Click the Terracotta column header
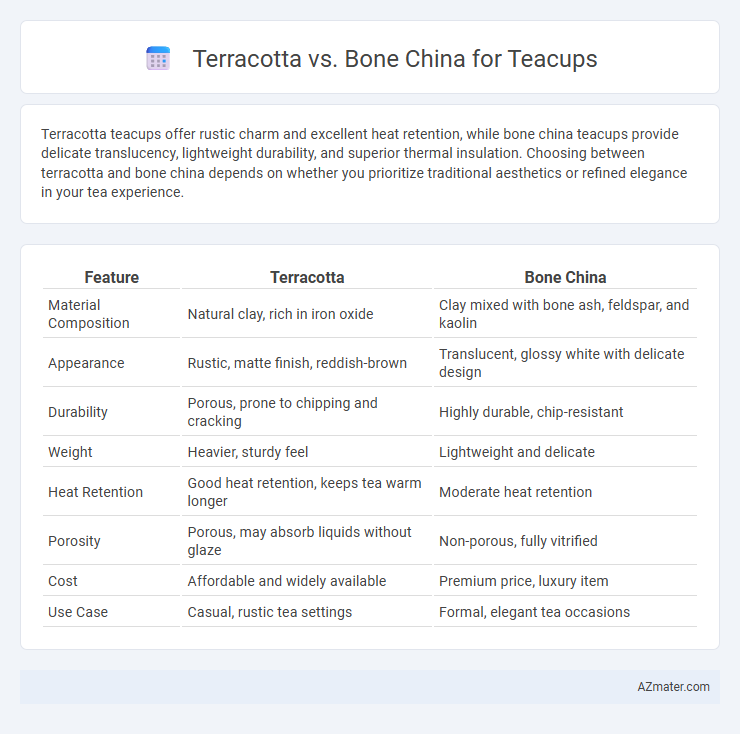The height and width of the screenshot is (734, 740). [307, 278]
